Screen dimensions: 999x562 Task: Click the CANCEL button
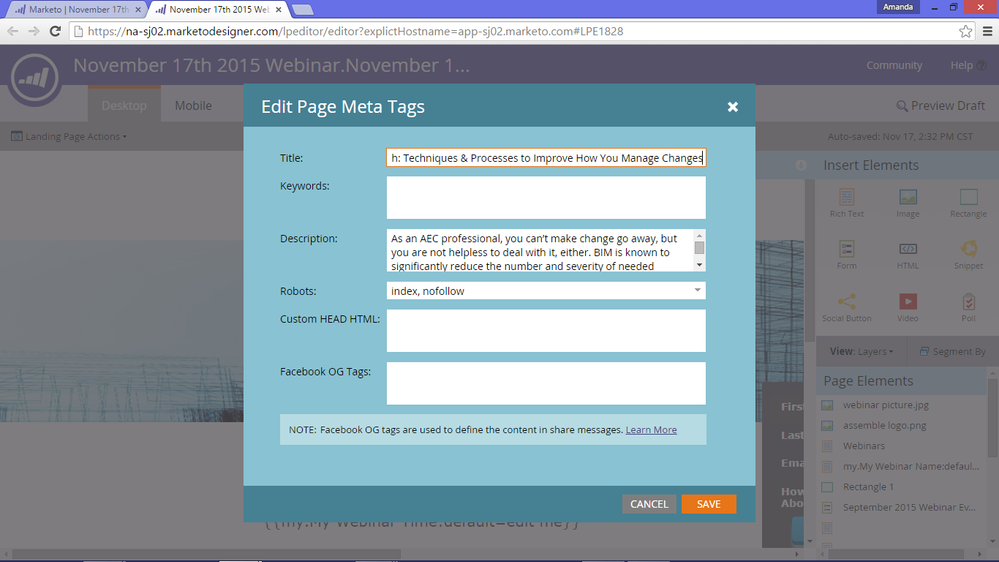point(649,504)
